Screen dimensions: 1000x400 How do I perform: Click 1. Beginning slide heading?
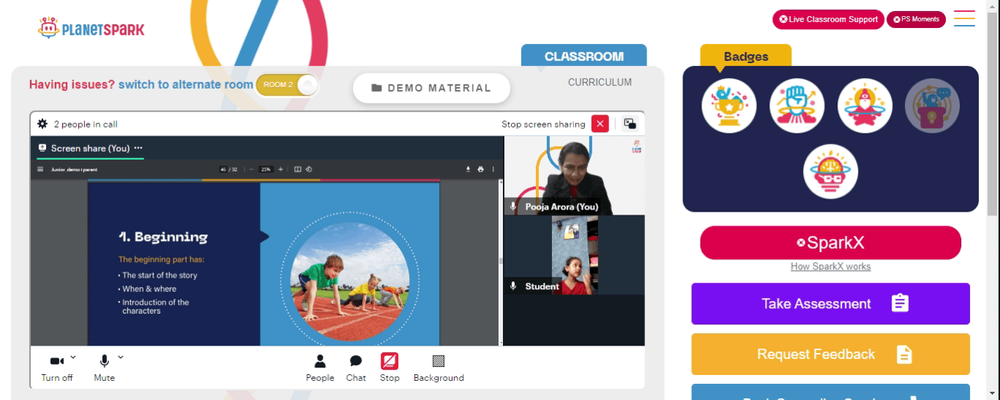(163, 237)
